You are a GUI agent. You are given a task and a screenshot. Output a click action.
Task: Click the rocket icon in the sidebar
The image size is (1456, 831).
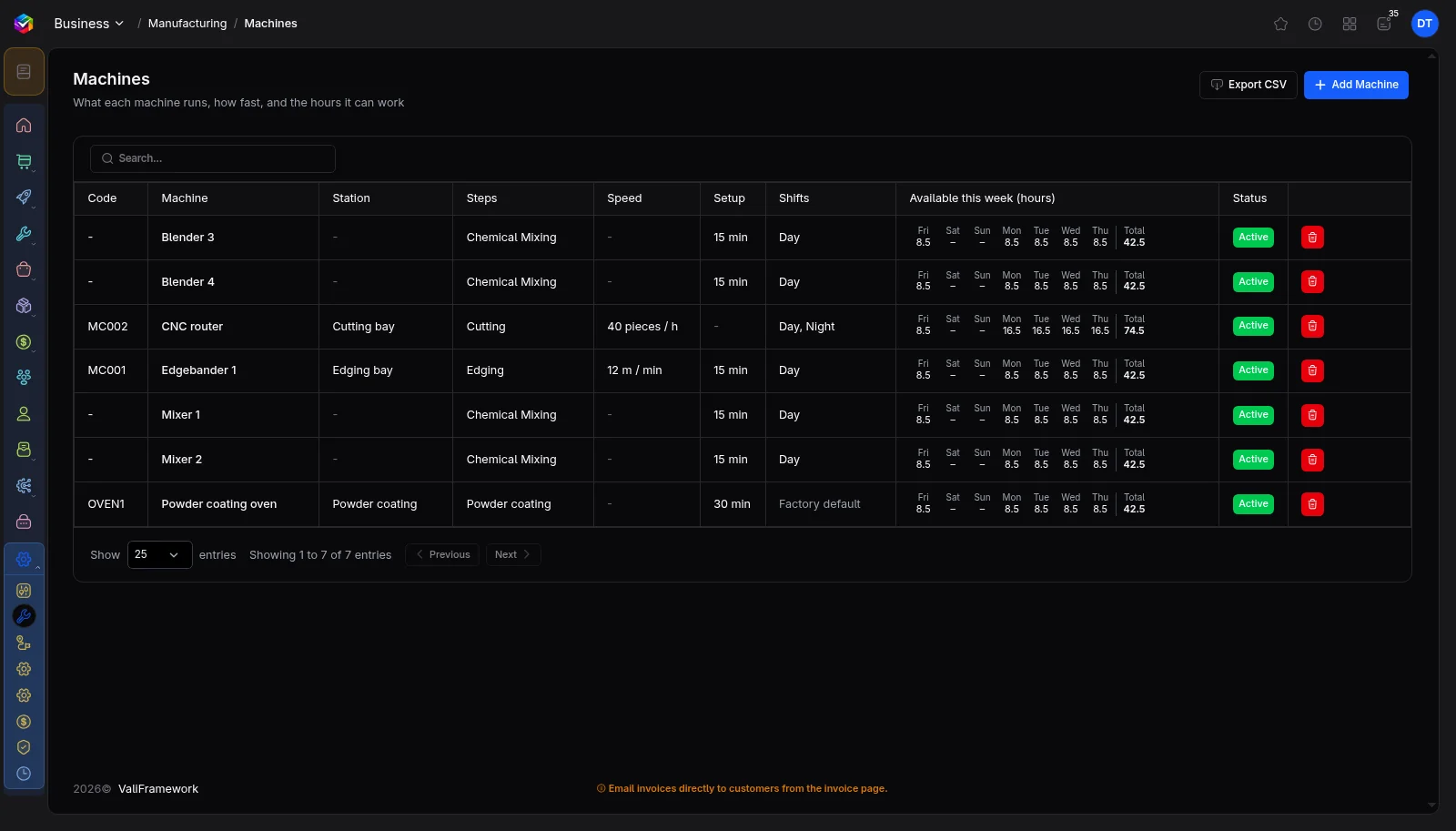click(24, 198)
